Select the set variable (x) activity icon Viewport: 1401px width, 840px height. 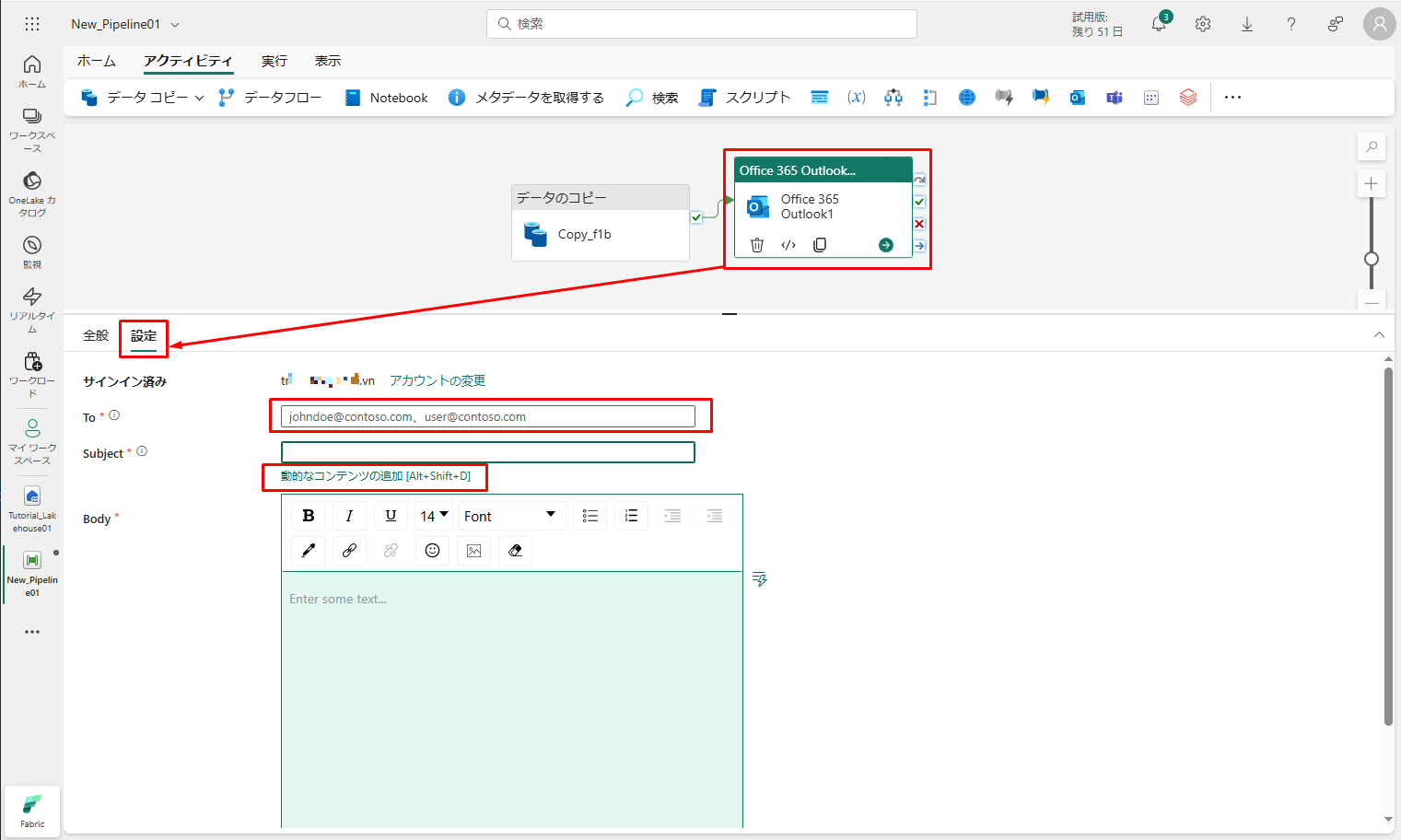click(856, 98)
